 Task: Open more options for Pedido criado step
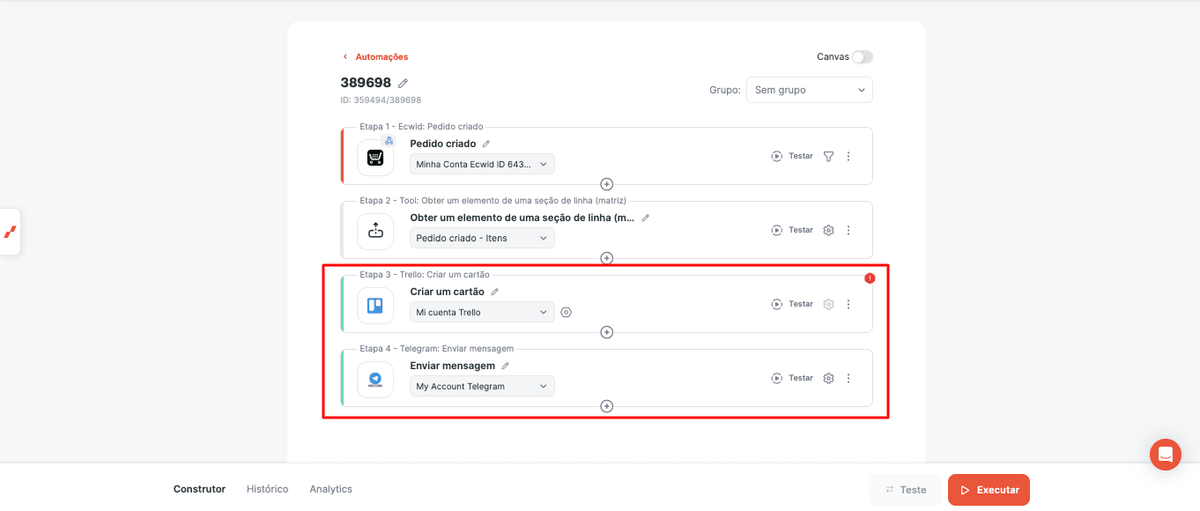point(848,156)
